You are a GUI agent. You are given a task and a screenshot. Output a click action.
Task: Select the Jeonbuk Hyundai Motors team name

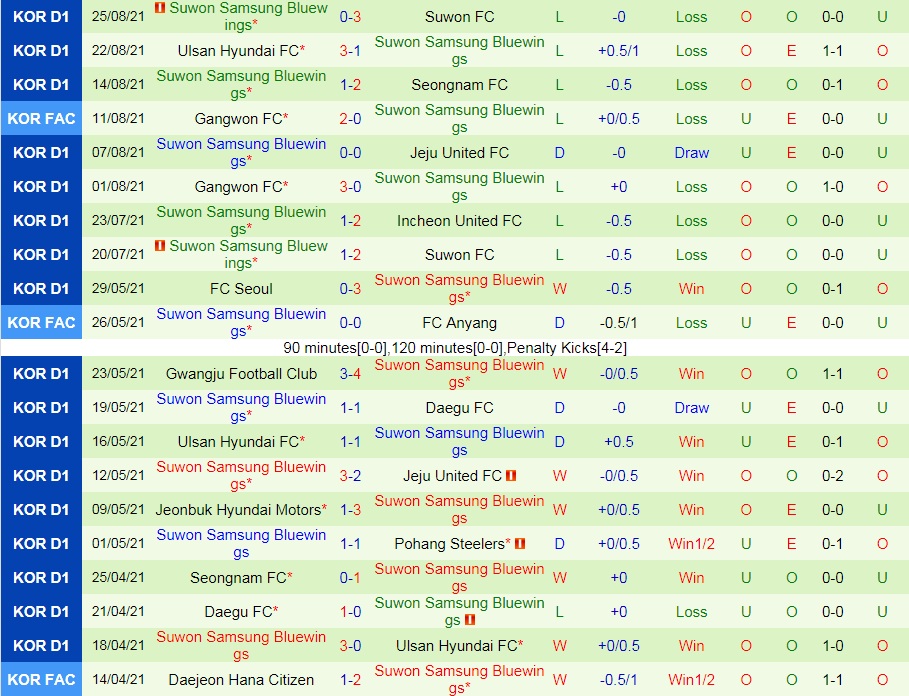click(238, 509)
